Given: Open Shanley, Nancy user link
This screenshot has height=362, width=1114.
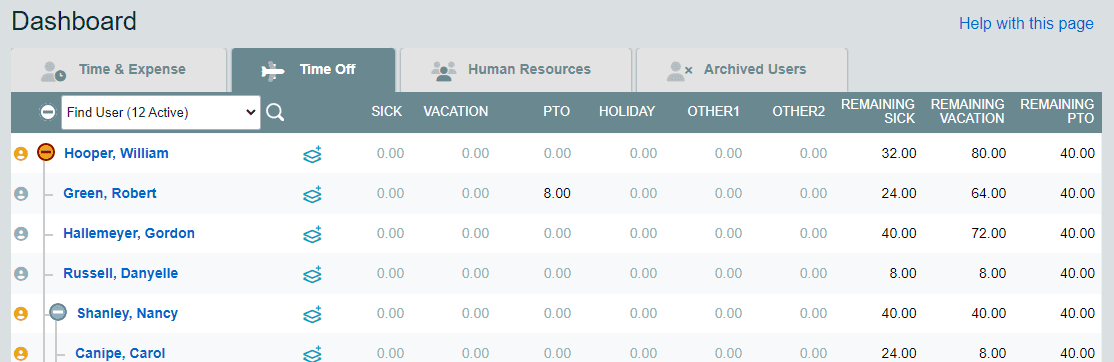Looking at the screenshot, I should point(127,313).
